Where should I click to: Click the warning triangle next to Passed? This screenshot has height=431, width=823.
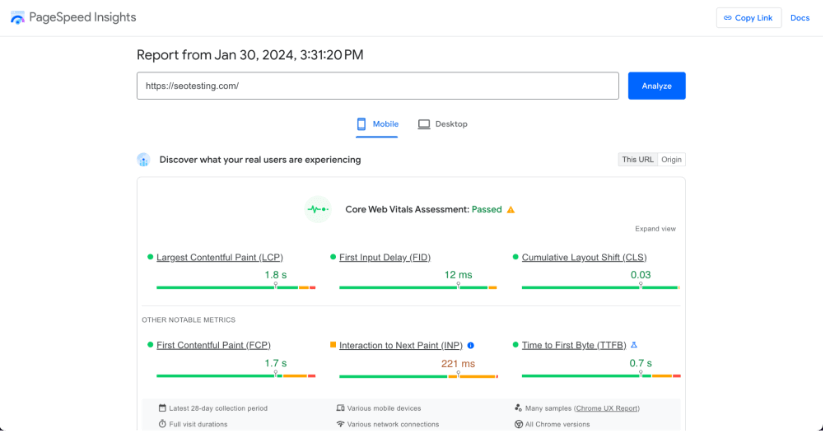click(x=511, y=210)
